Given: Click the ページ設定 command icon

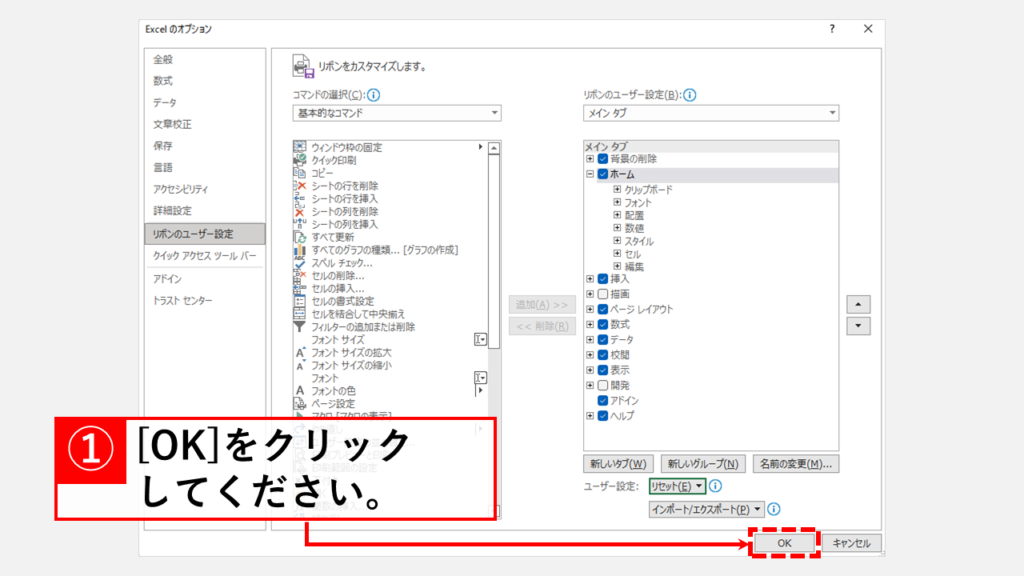Looking at the screenshot, I should (x=300, y=404).
